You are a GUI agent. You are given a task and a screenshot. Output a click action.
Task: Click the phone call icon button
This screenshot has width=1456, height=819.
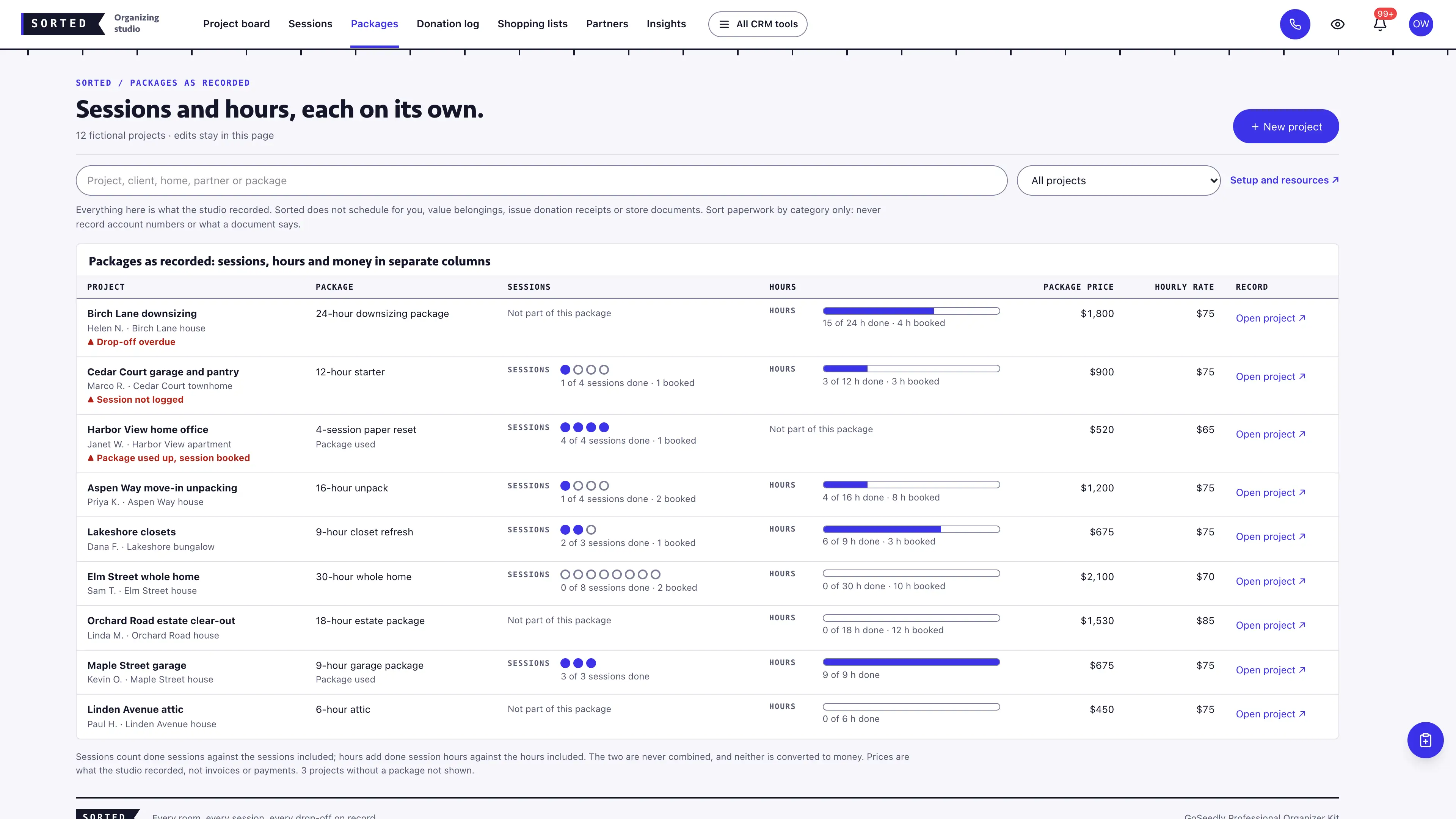click(1295, 24)
